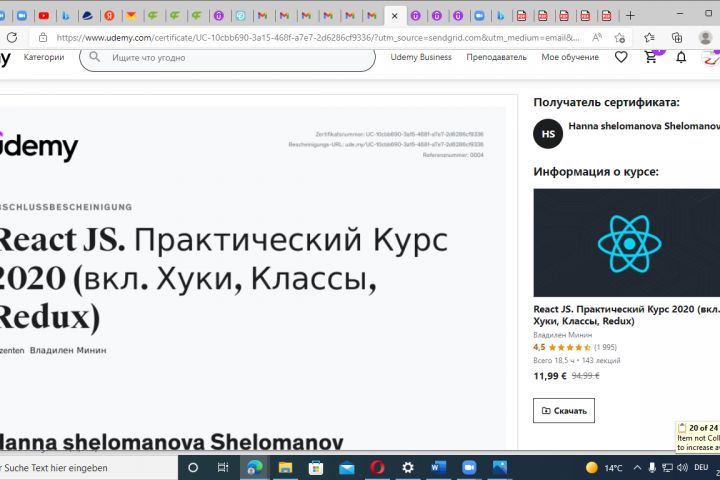Open Microsoft Store from the taskbar
This screenshot has height=480, width=720.
(x=315, y=468)
